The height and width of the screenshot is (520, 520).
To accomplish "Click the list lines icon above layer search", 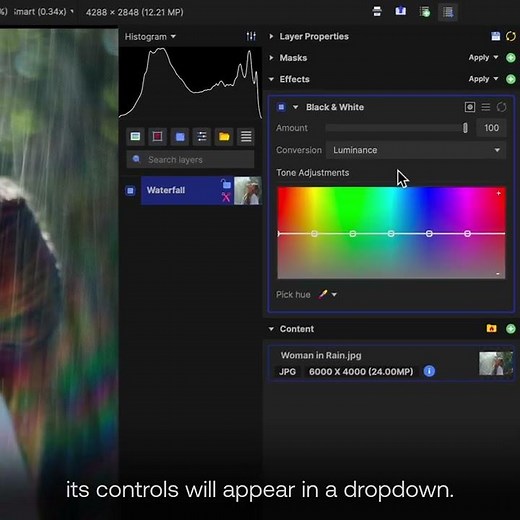I will tap(246, 136).
